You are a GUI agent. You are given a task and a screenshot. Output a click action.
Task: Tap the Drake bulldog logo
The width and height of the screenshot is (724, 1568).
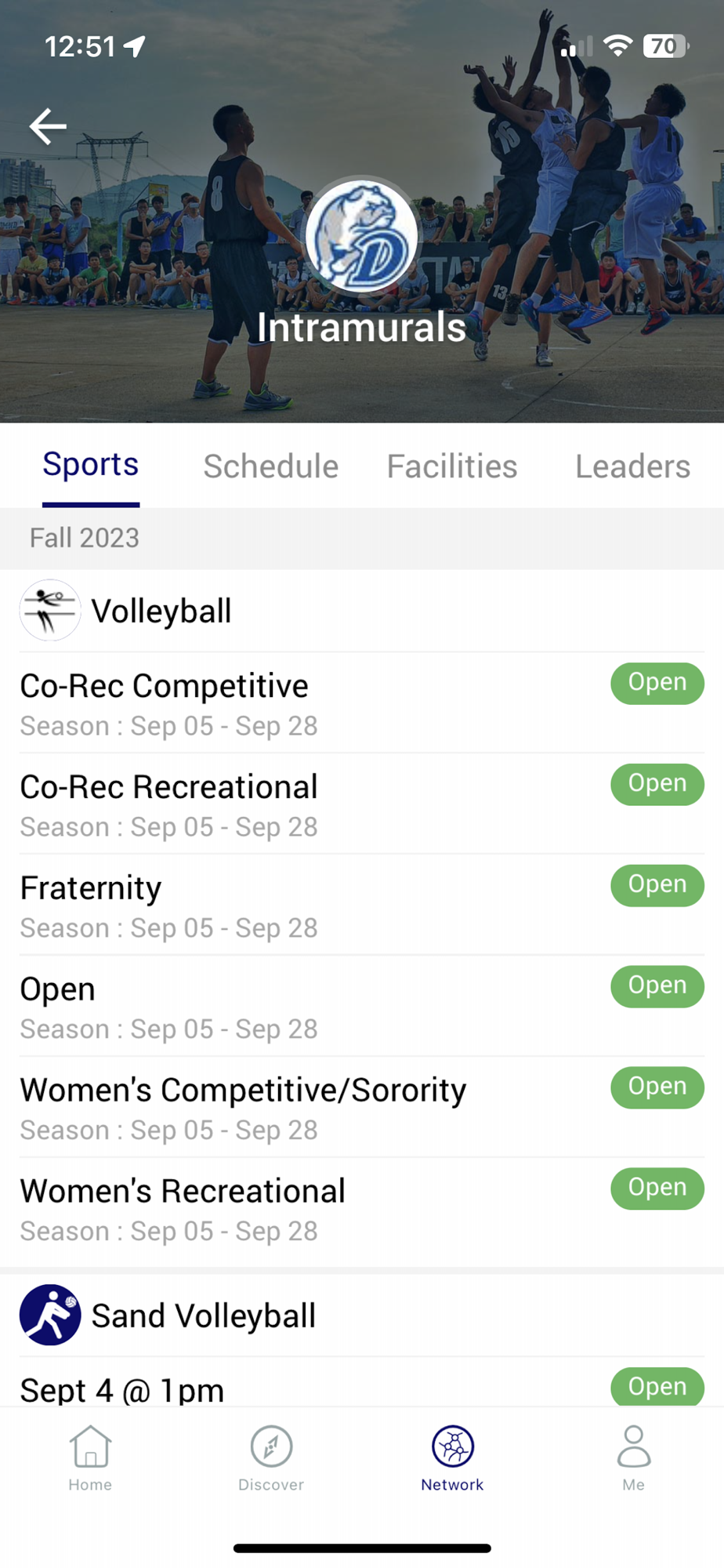point(361,236)
